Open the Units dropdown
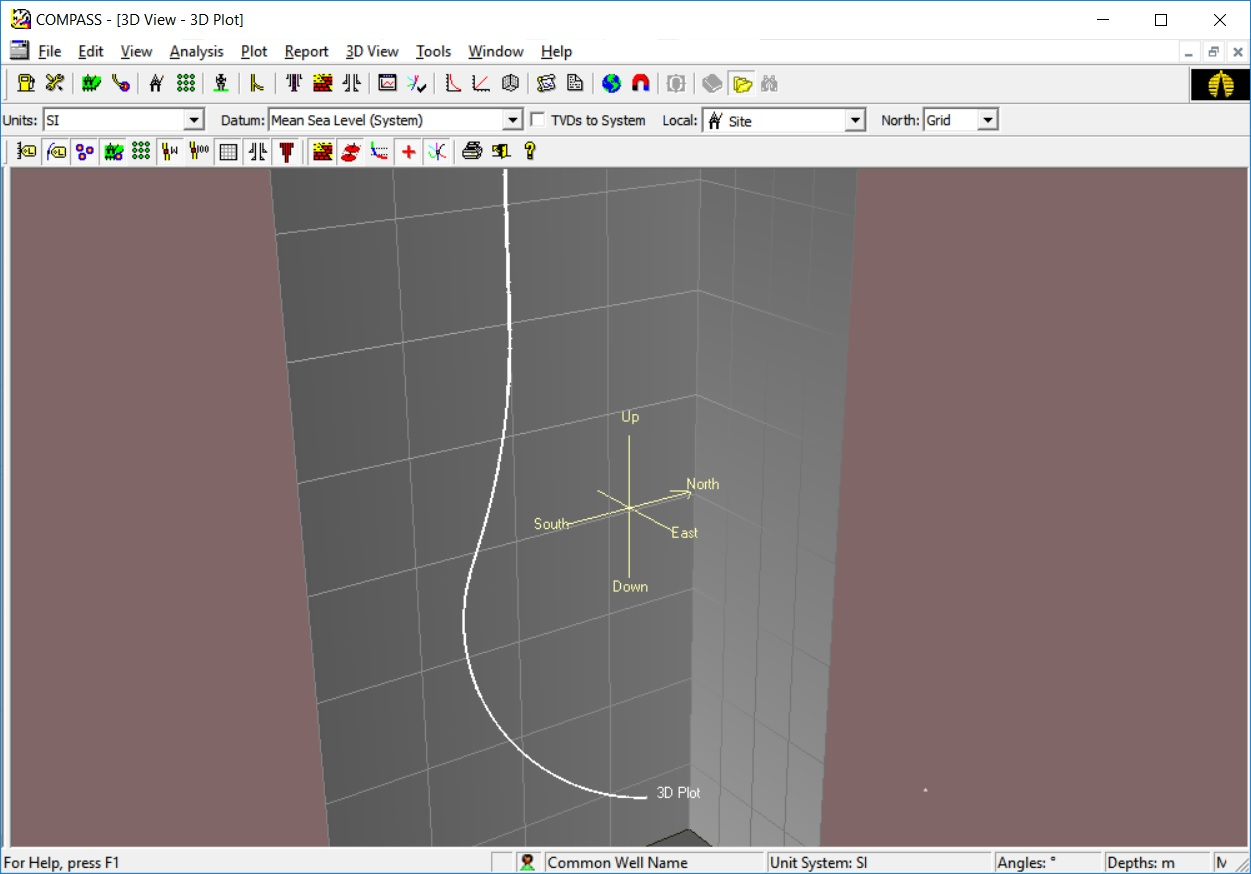Image resolution: width=1251 pixels, height=874 pixels. click(x=194, y=120)
